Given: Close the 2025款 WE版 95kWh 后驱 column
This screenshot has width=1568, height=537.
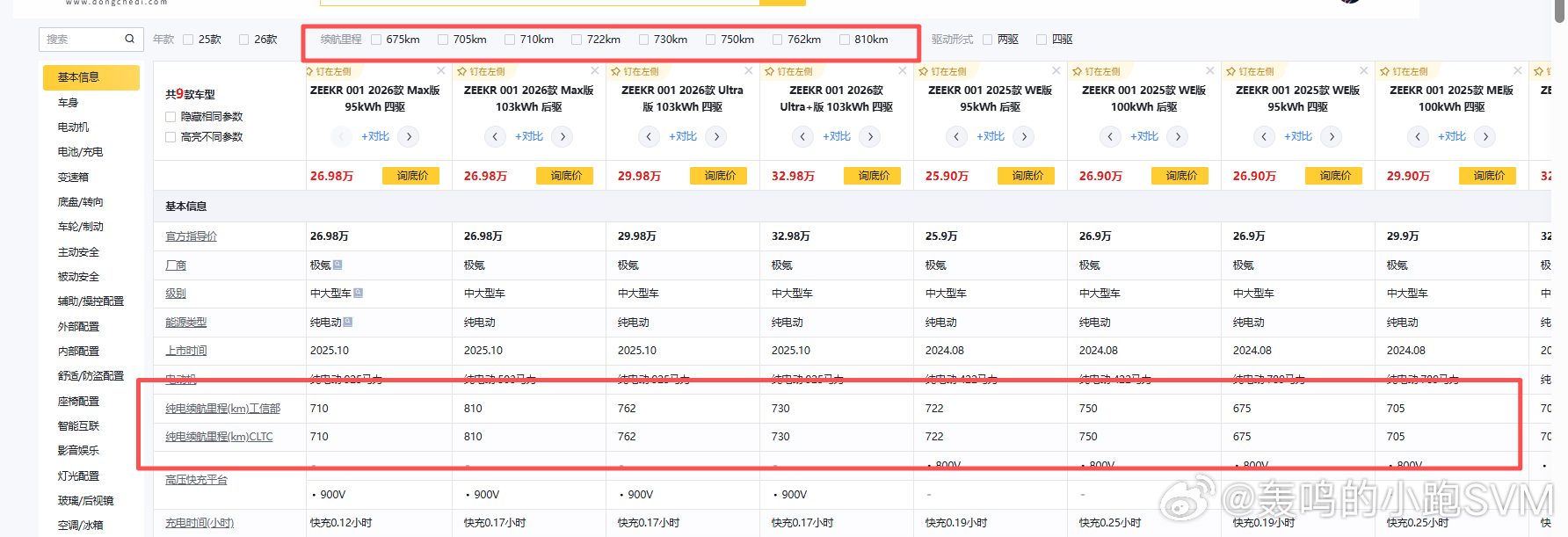Looking at the screenshot, I should point(1056,70).
